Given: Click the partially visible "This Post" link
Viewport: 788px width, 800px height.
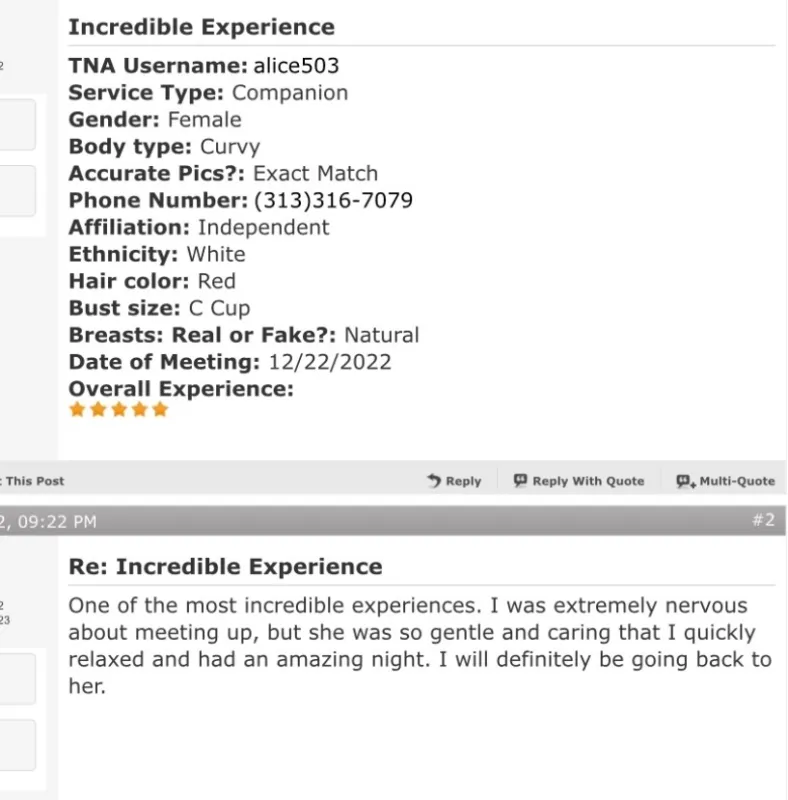Looking at the screenshot, I should (33, 481).
